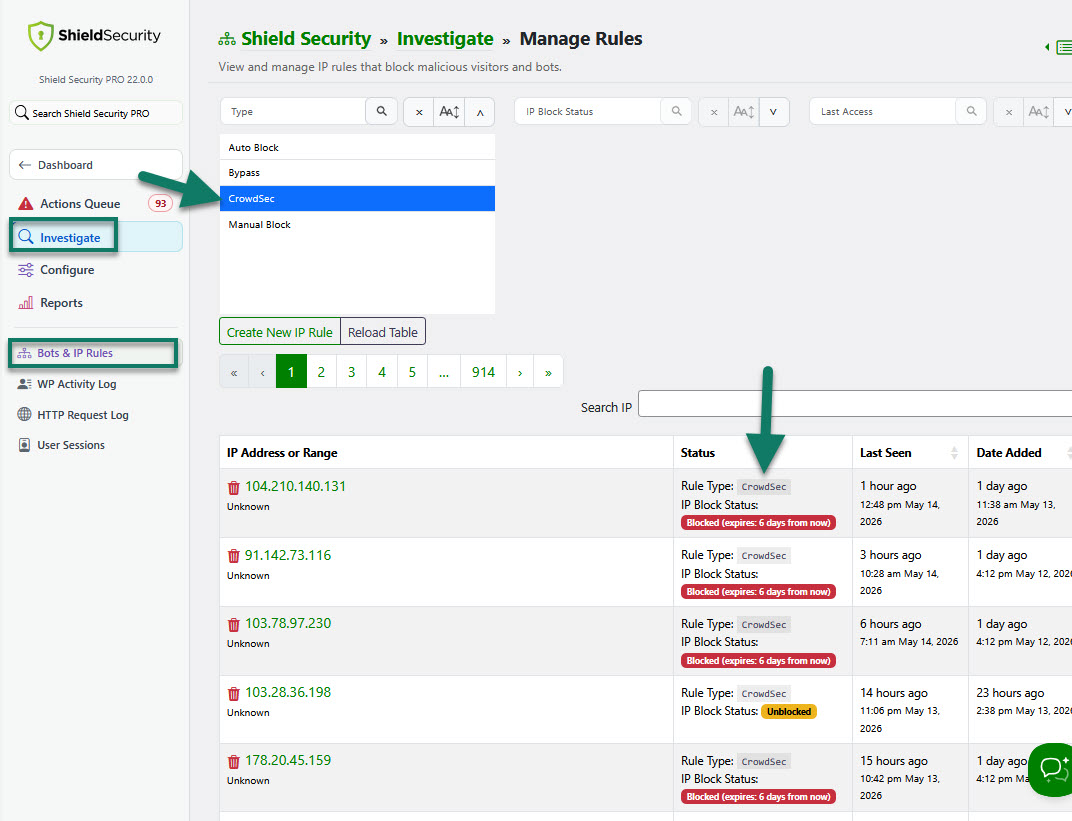This screenshot has width=1072, height=821.
Task: Click the Search Shield Security PRO box
Action: [96, 113]
